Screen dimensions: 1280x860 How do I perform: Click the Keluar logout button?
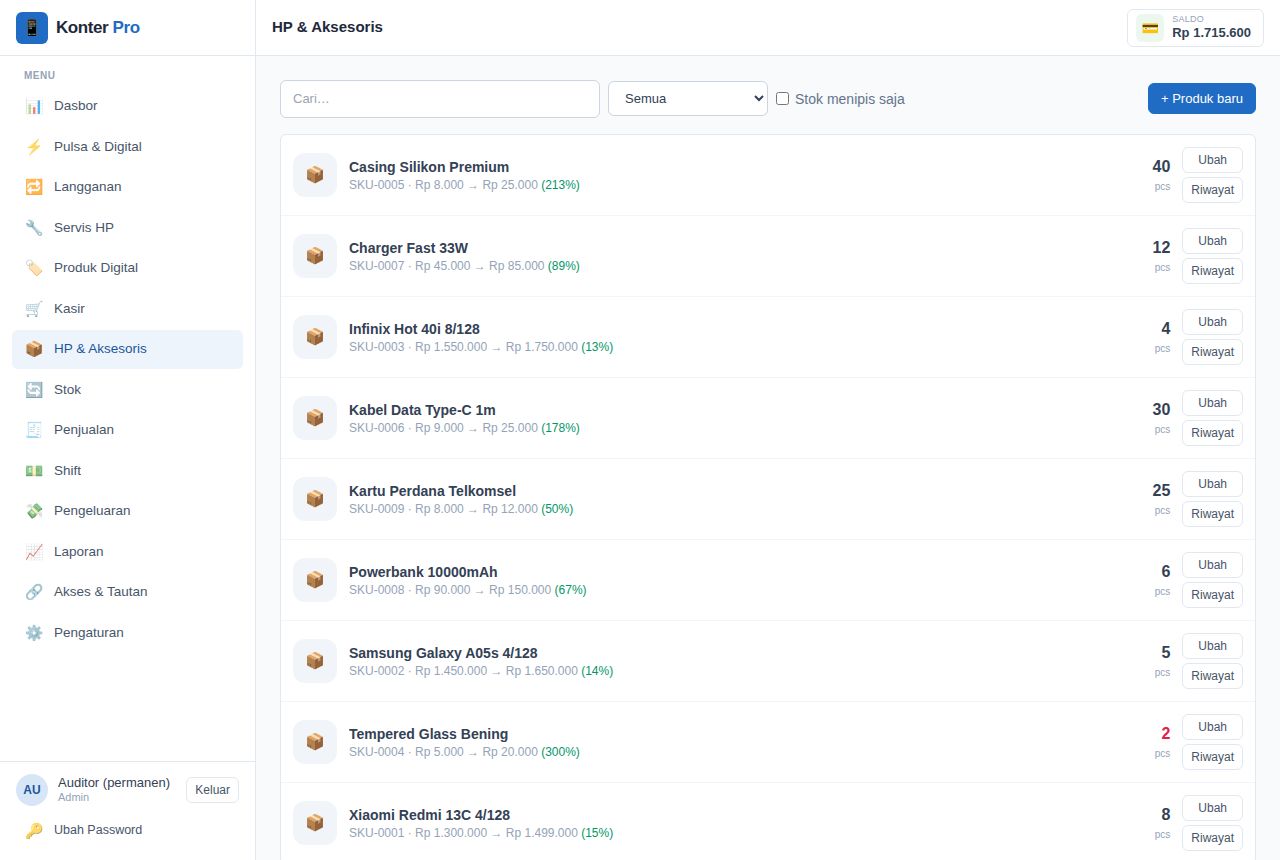click(212, 790)
